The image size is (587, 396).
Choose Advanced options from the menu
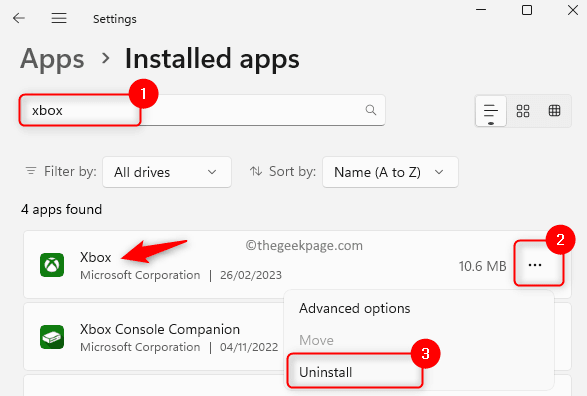coord(355,308)
